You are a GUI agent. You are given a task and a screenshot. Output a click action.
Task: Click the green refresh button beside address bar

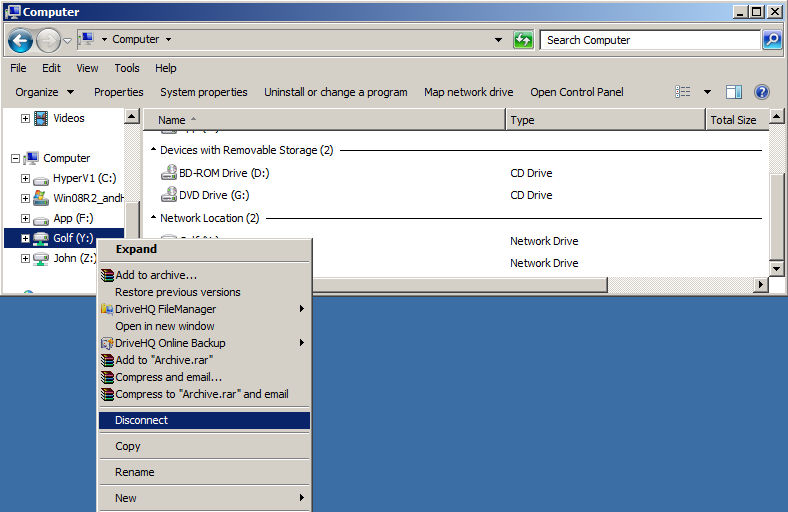click(x=523, y=40)
